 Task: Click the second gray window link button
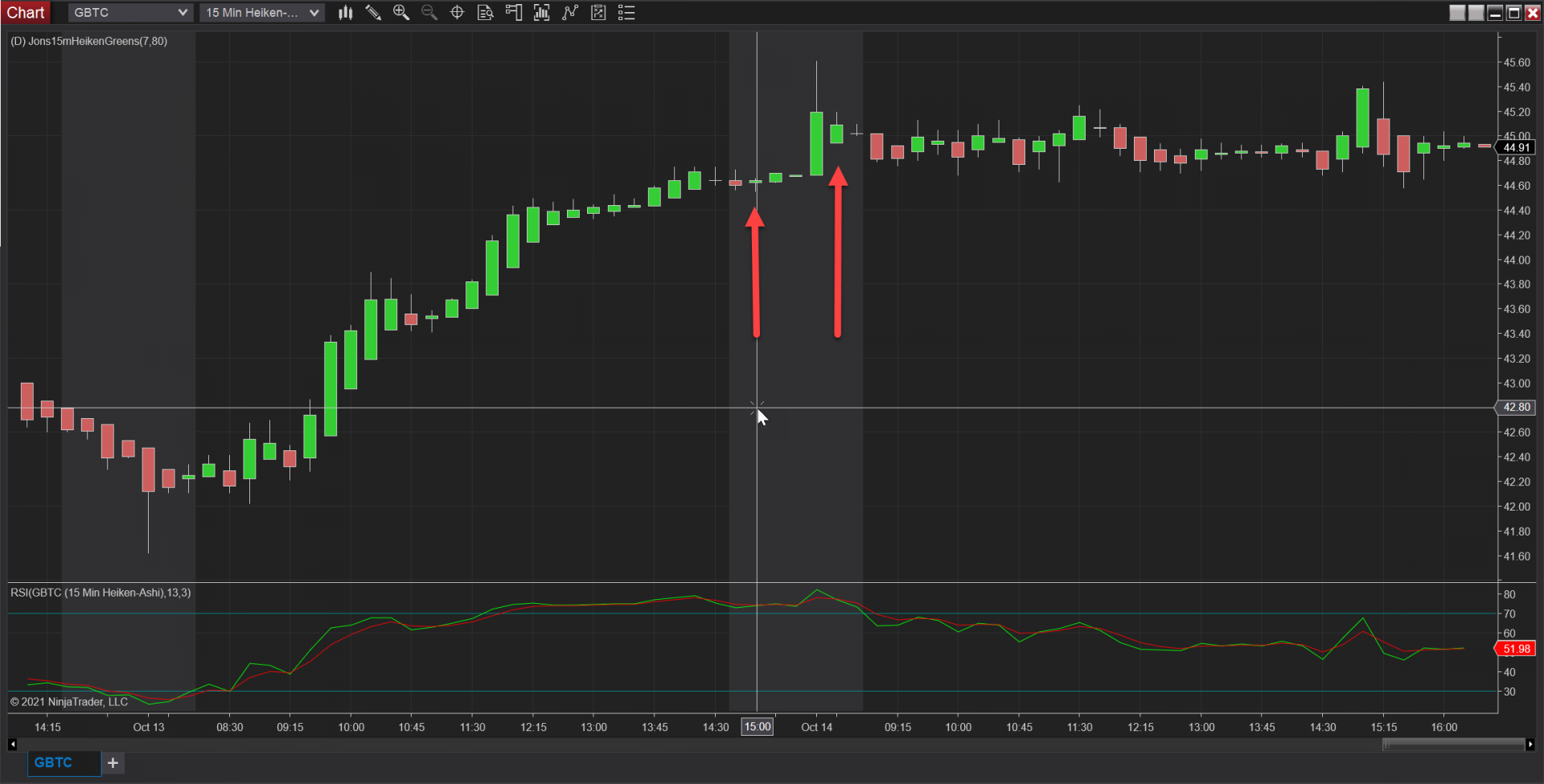(1476, 13)
